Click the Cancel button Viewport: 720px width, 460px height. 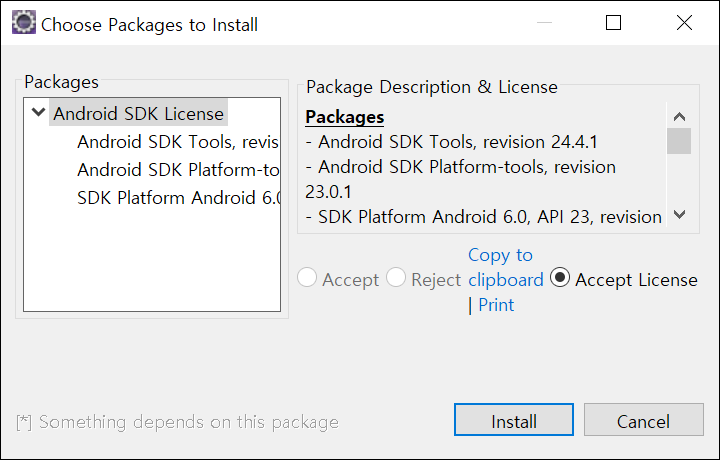(643, 420)
